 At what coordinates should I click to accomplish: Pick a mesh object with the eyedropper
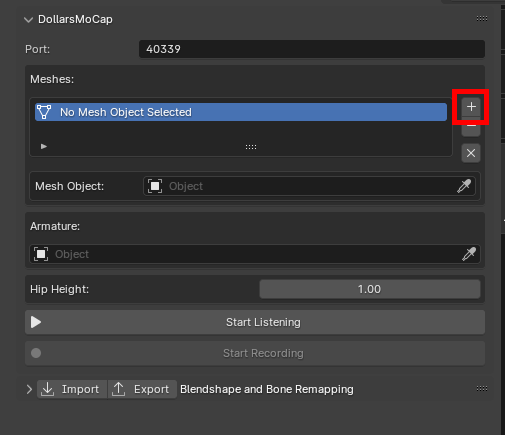(464, 186)
